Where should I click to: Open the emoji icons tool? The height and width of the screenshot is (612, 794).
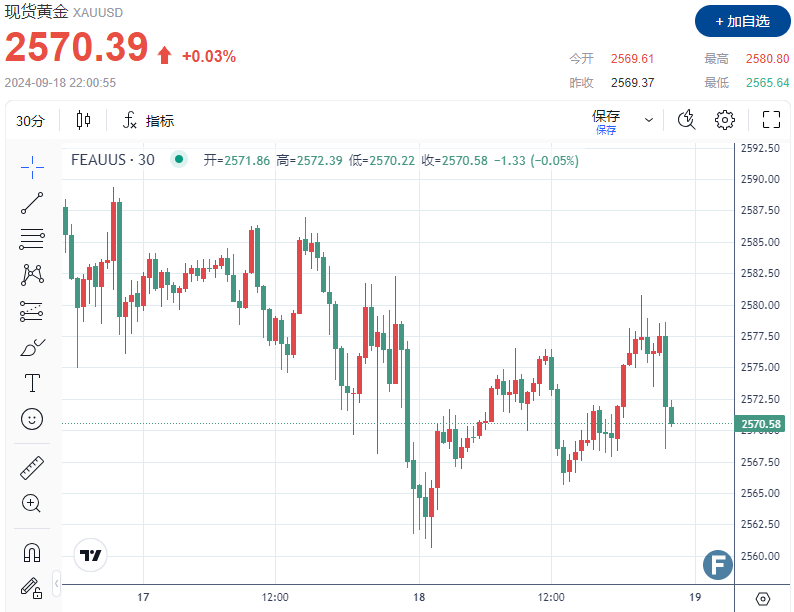(x=32, y=419)
